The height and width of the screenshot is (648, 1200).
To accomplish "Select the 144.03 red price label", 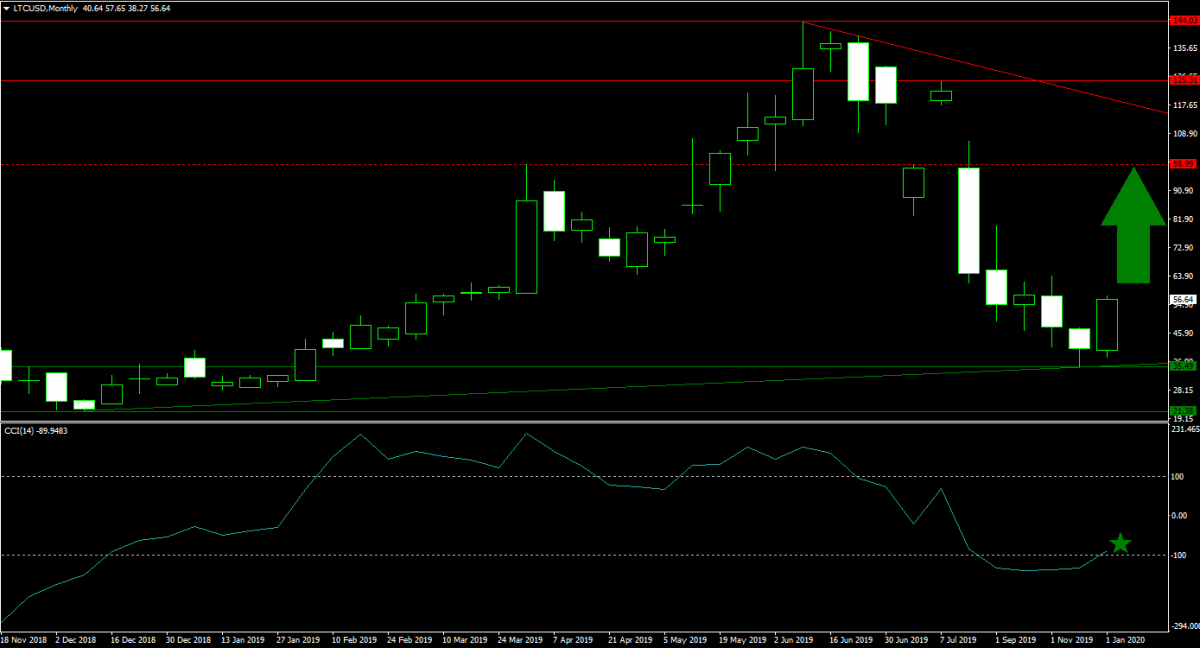I will 1183,21.
